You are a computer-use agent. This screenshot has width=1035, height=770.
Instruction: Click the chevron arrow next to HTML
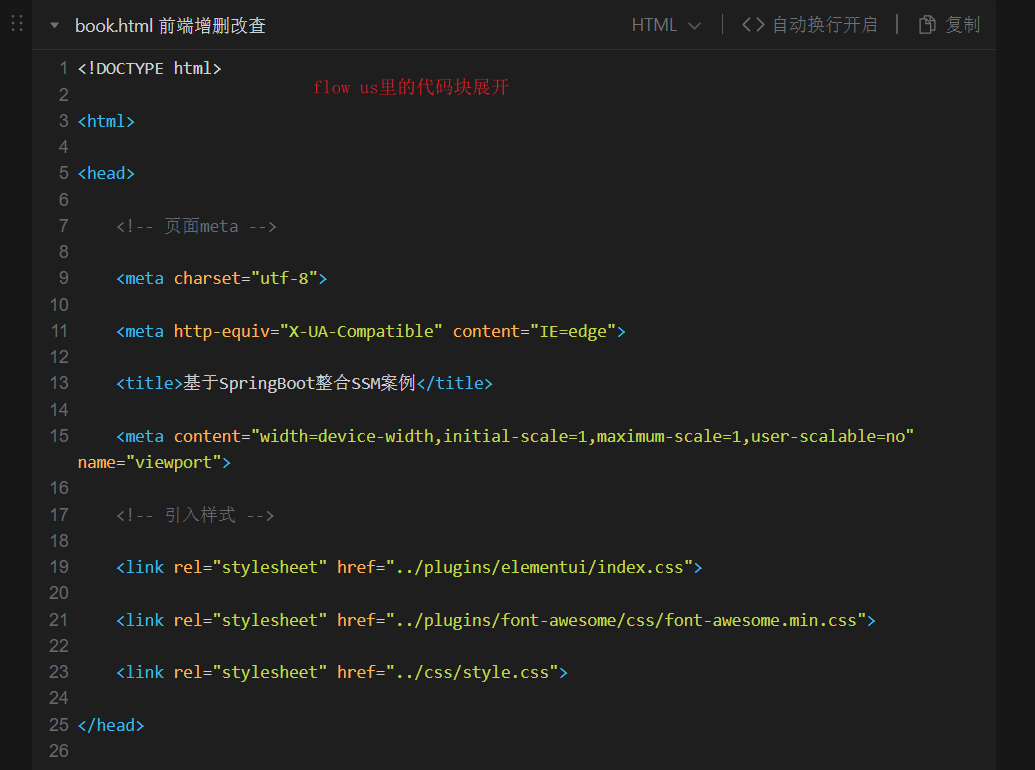click(695, 26)
